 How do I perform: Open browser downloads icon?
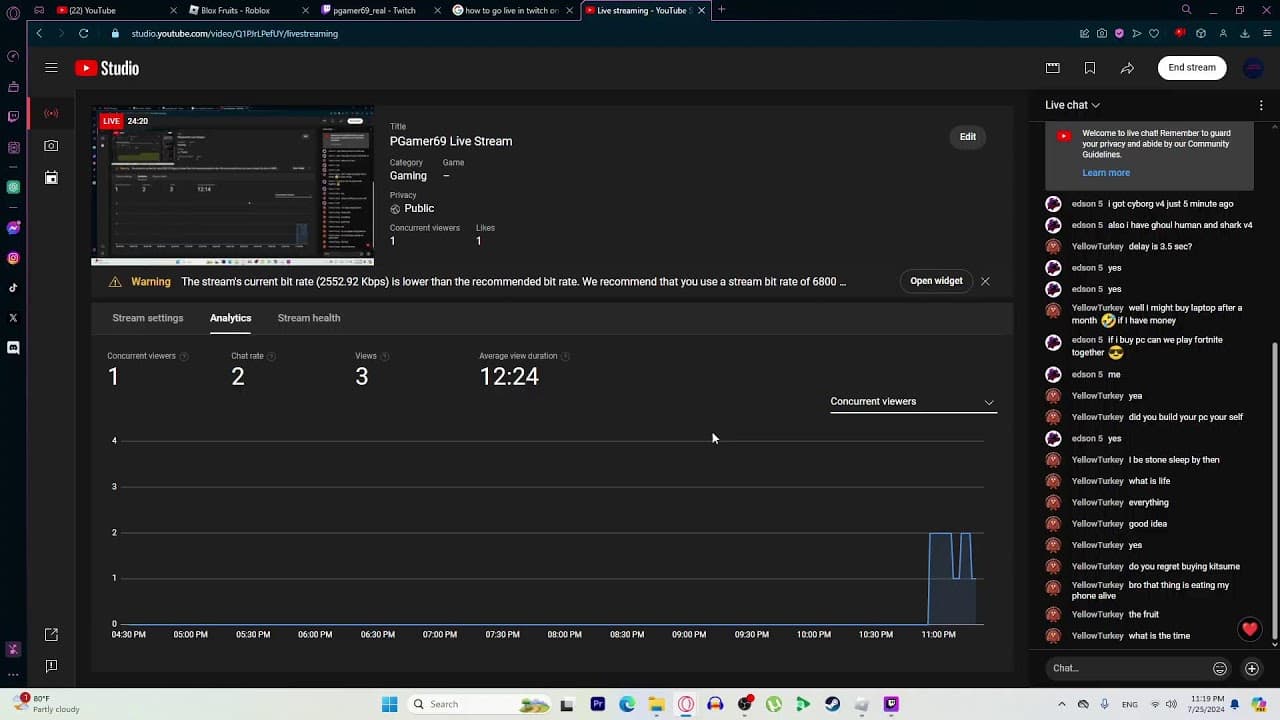(1245, 33)
